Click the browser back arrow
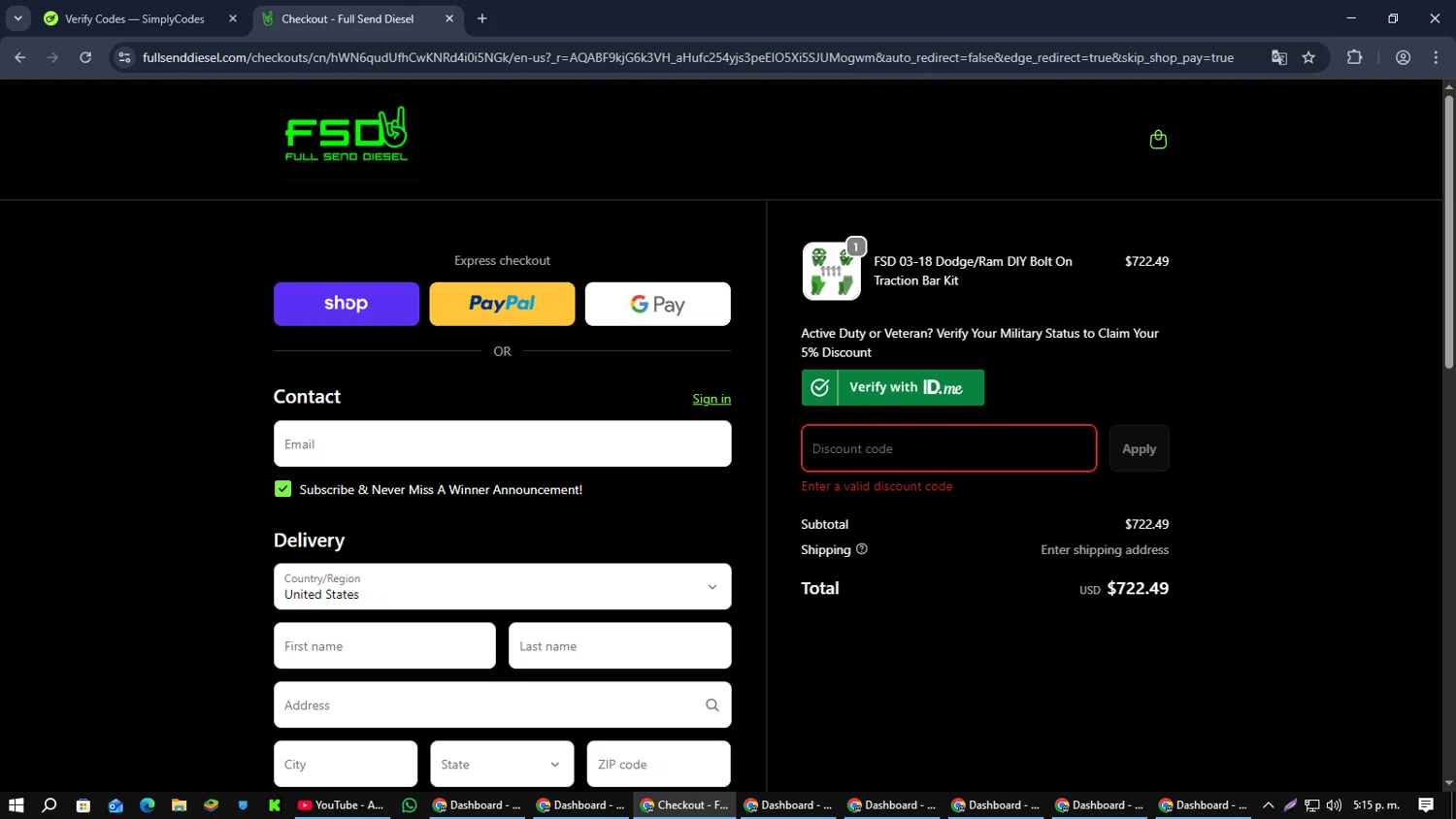 pyautogui.click(x=19, y=57)
